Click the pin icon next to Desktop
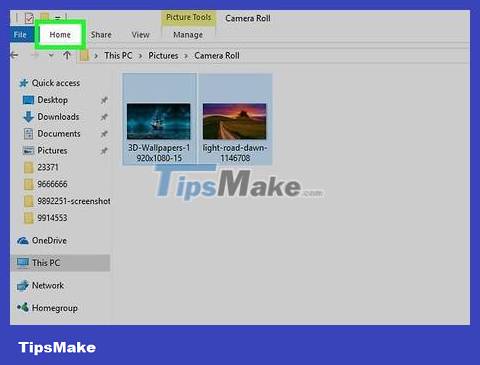480x365 pixels. pos(104,100)
